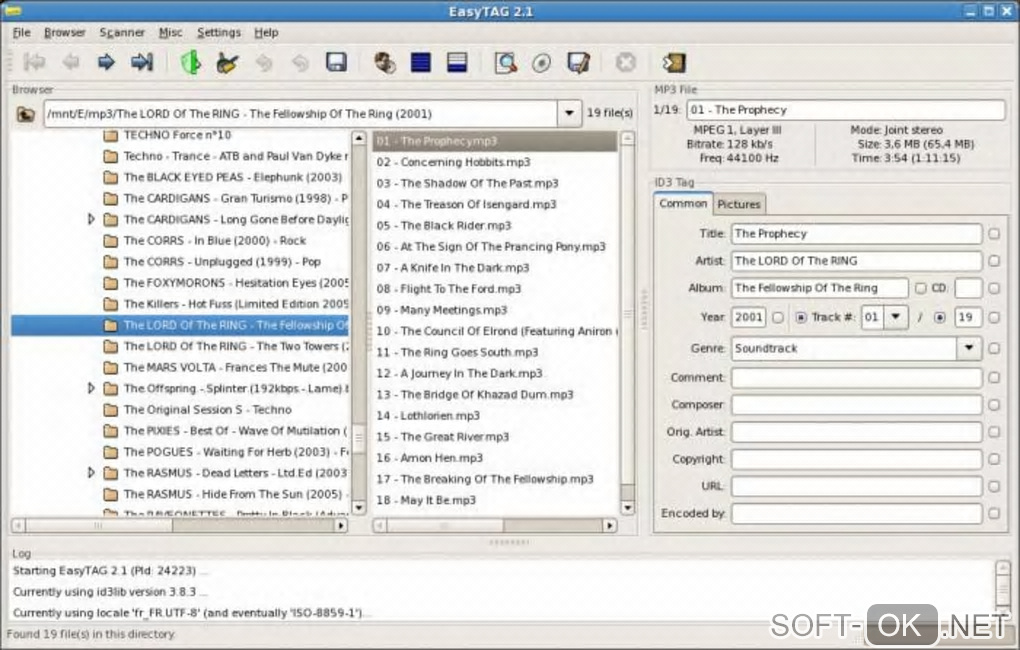Open the Track number dropdown
1020x650 pixels.
[896, 317]
